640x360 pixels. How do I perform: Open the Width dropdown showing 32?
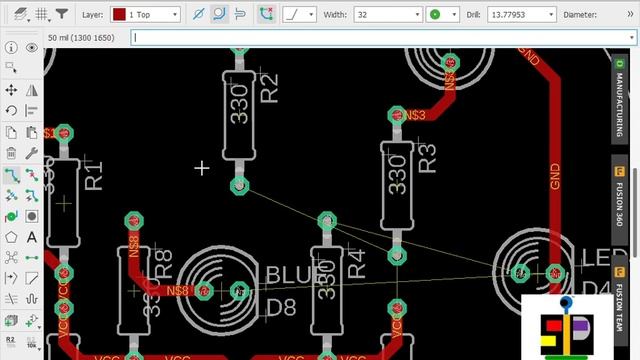click(388, 15)
